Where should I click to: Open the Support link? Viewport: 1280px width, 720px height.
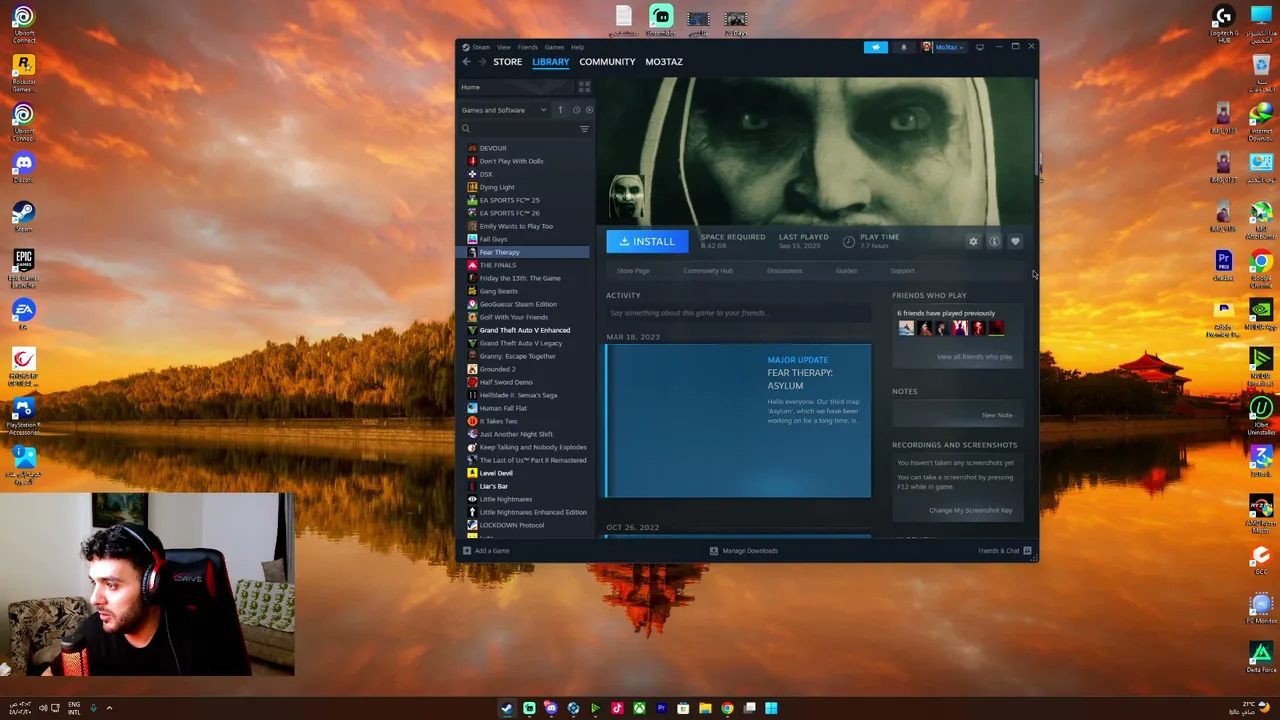coord(902,271)
